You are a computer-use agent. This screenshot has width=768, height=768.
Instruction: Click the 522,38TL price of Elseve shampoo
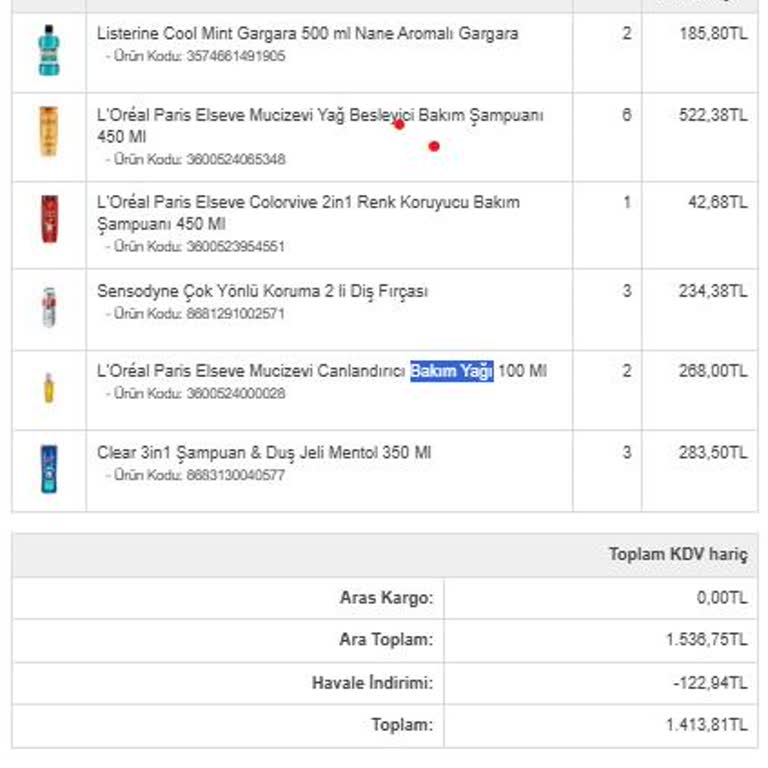pyautogui.click(x=712, y=116)
